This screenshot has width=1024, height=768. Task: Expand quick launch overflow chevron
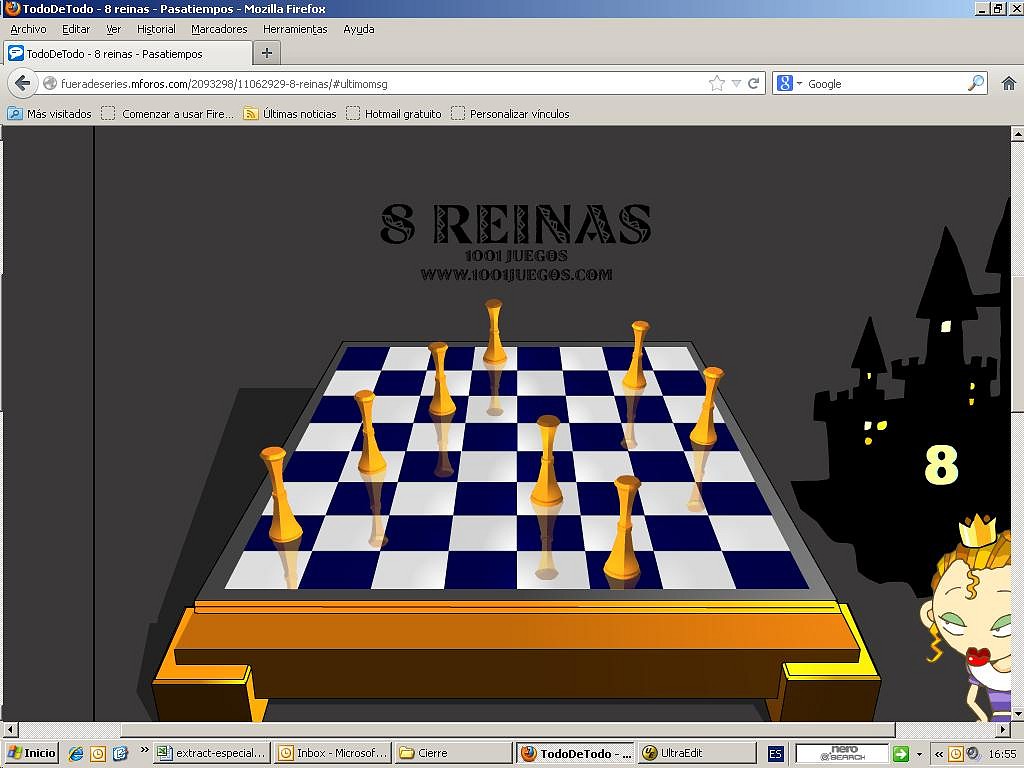144,750
